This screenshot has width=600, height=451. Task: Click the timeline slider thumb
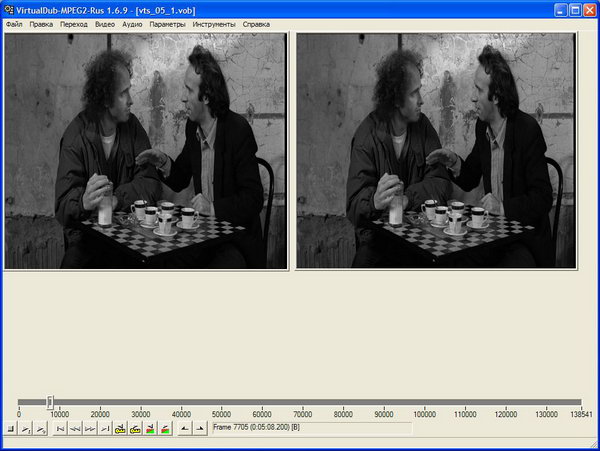point(50,402)
